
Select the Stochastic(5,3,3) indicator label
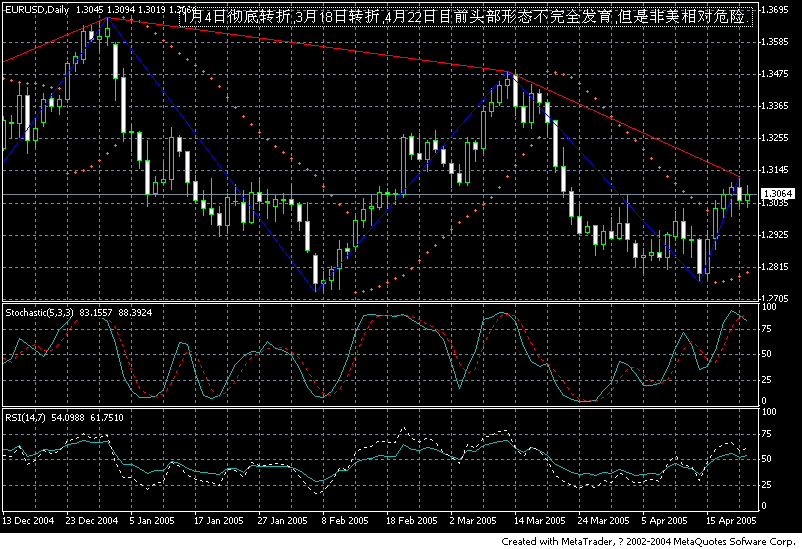point(39,313)
